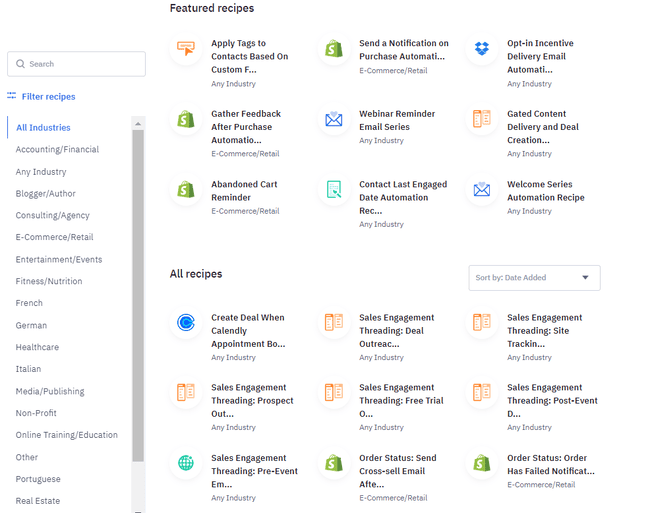Click icon beside Contact Last Engaged Date recipe
This screenshot has width=650, height=513.
334,190
